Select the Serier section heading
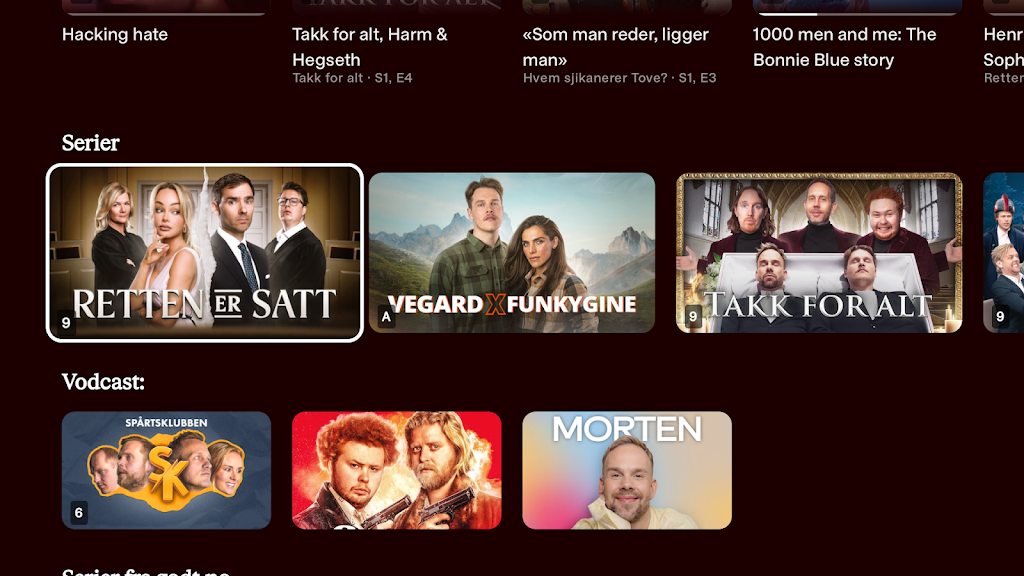Viewport: 1024px width, 576px height. tap(91, 143)
